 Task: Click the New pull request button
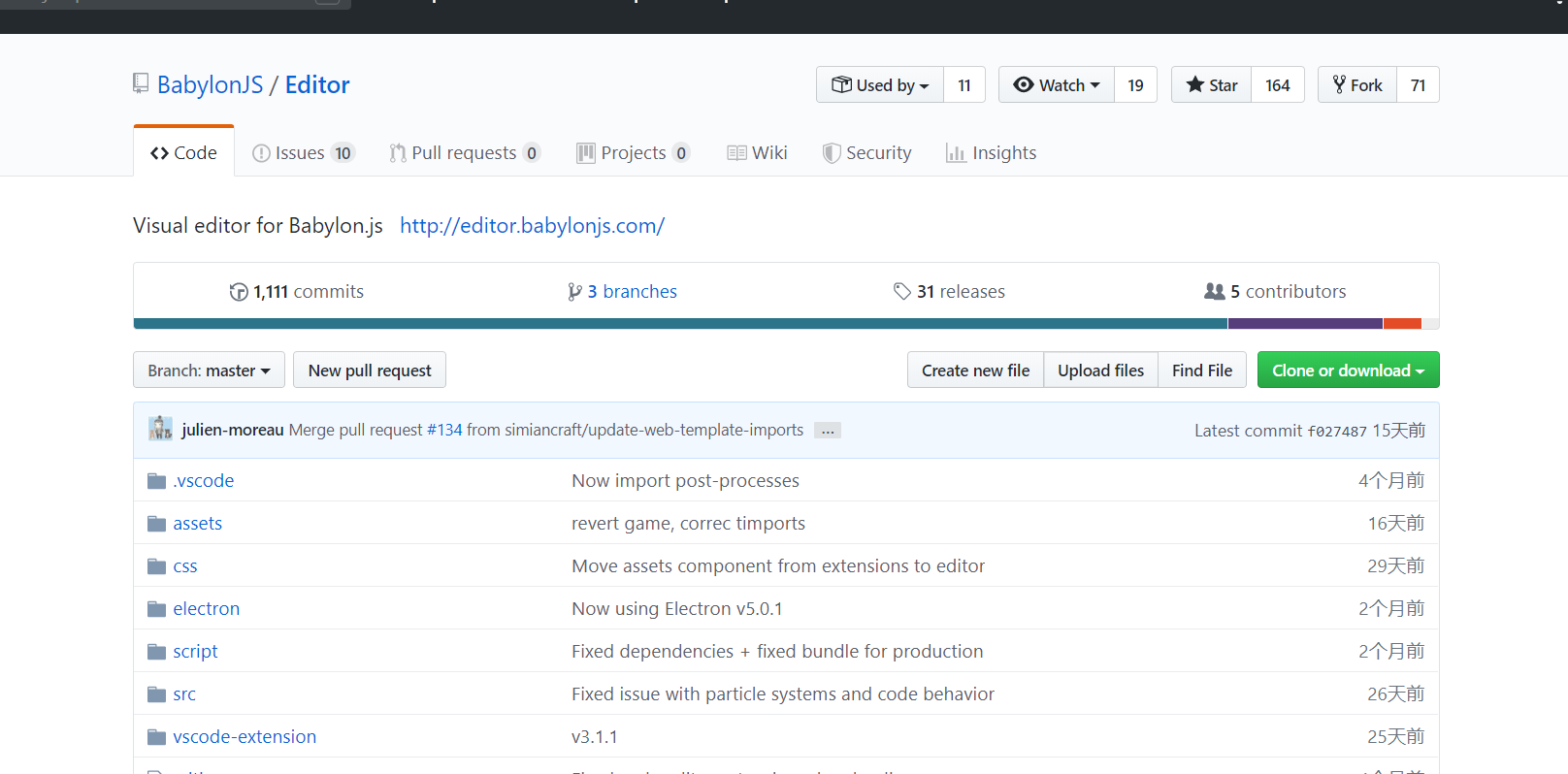click(370, 371)
